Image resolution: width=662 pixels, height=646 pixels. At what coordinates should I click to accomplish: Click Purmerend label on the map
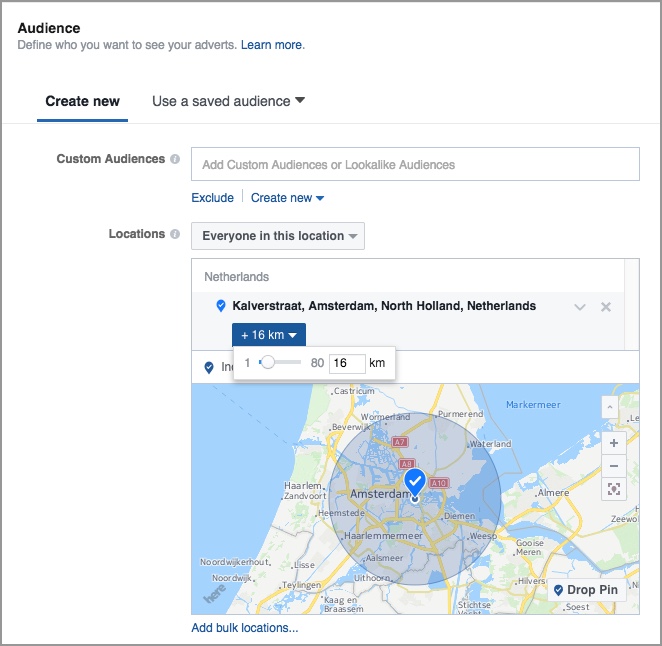[x=460, y=414]
